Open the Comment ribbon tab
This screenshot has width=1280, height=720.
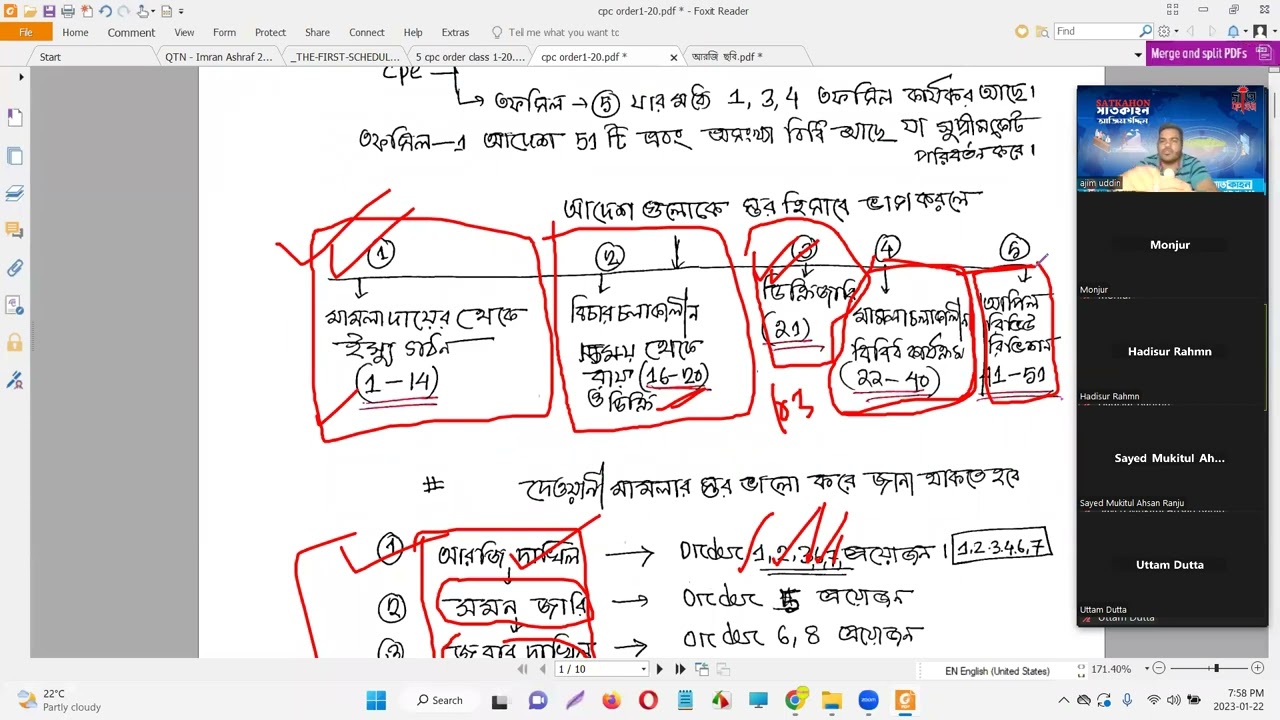point(131,32)
